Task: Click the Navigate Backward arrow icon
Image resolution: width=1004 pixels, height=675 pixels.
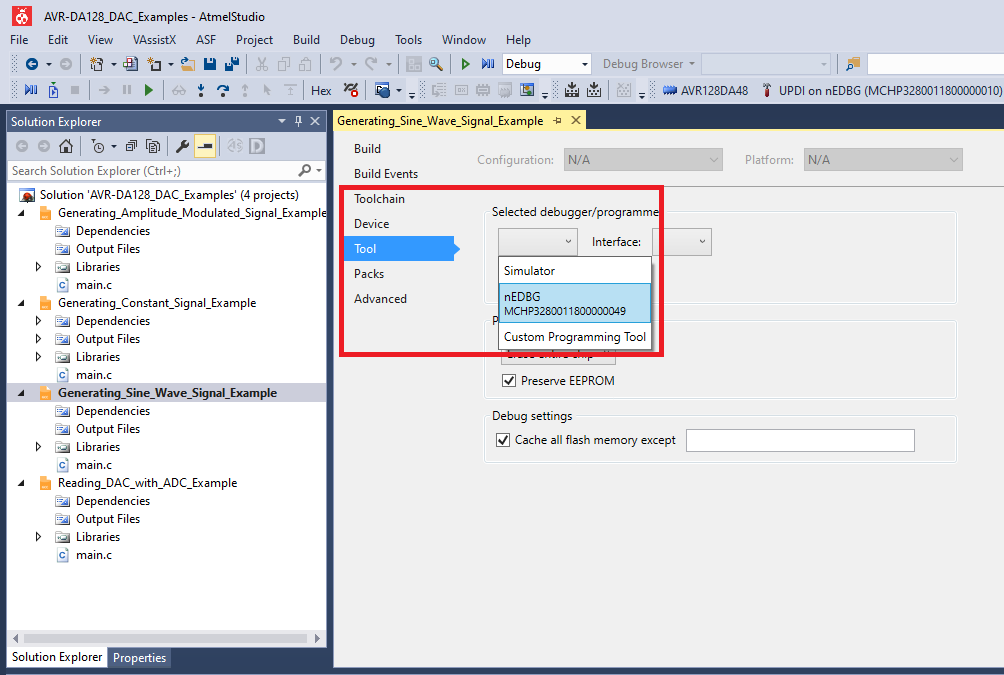Action: point(31,64)
